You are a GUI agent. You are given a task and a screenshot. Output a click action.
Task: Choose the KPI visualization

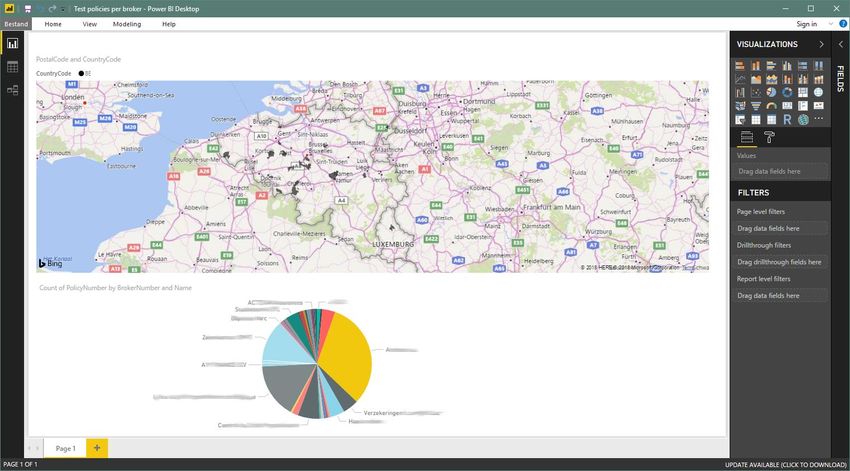(x=819, y=106)
